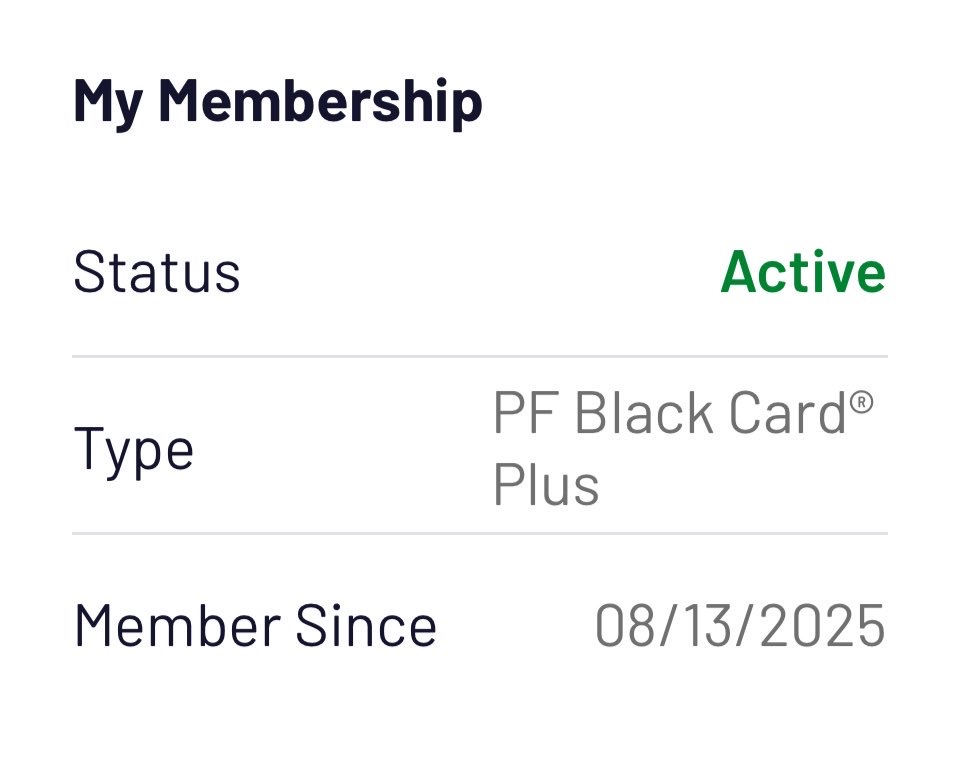This screenshot has width=959, height=779.
Task: Tap the green Active status value
Action: [x=803, y=272]
